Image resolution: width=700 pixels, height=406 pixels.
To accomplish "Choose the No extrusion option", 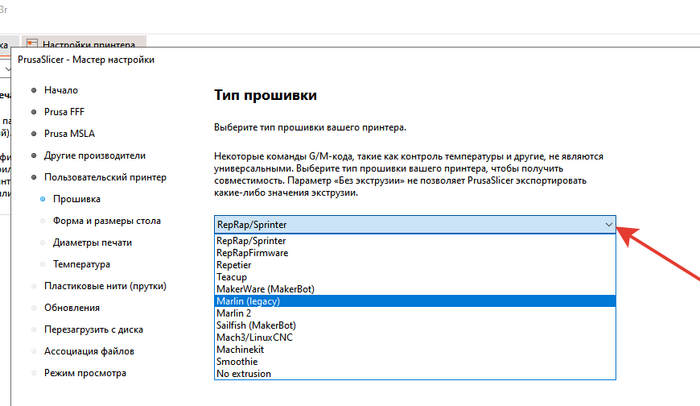I will 415,373.
